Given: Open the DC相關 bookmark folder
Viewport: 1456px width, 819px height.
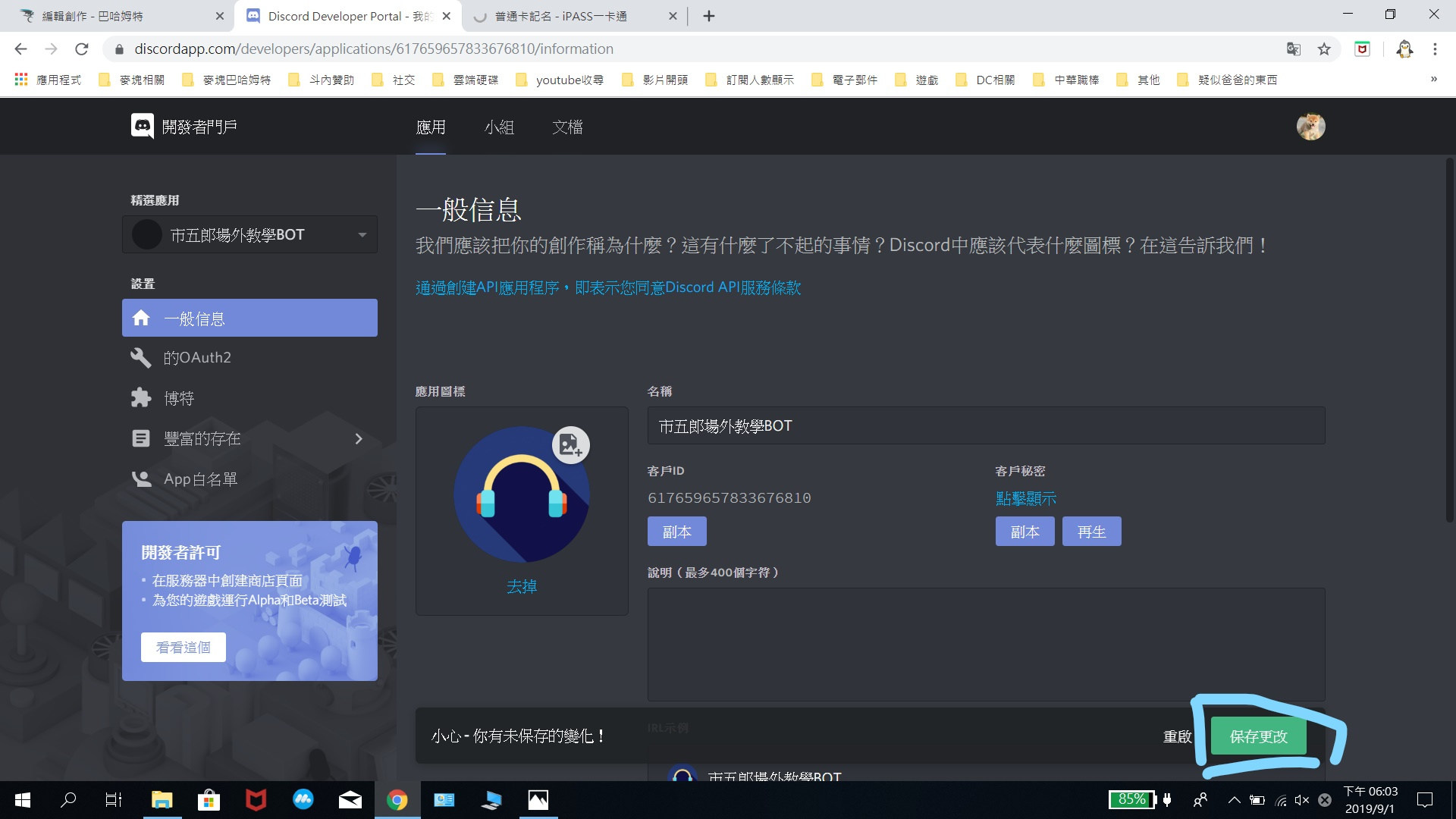Looking at the screenshot, I should click(985, 80).
